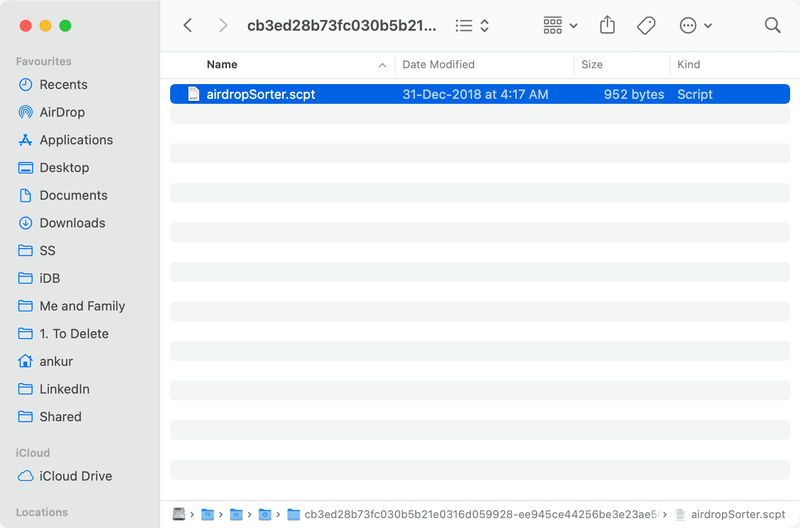Open the list view switcher
800x528 pixels.
pos(472,26)
